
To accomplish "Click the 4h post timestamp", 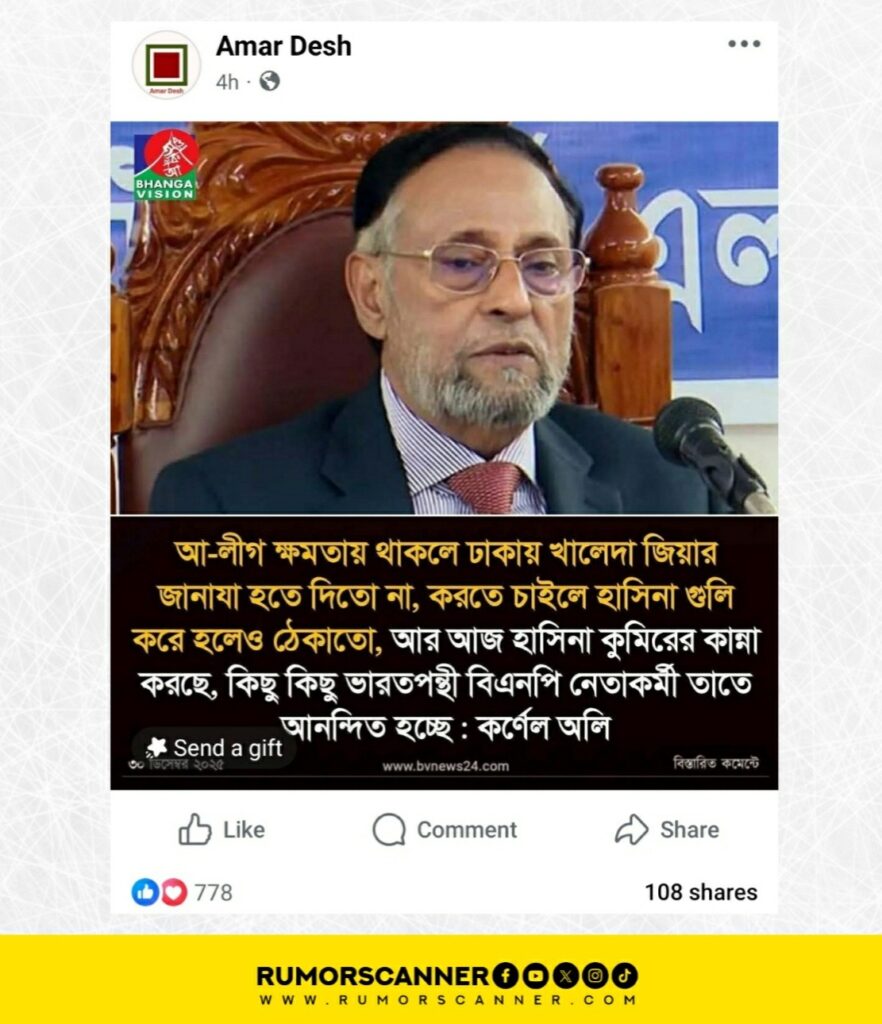I will pyautogui.click(x=227, y=82).
